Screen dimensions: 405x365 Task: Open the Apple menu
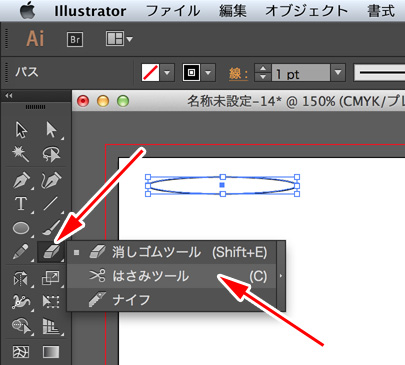point(27,11)
